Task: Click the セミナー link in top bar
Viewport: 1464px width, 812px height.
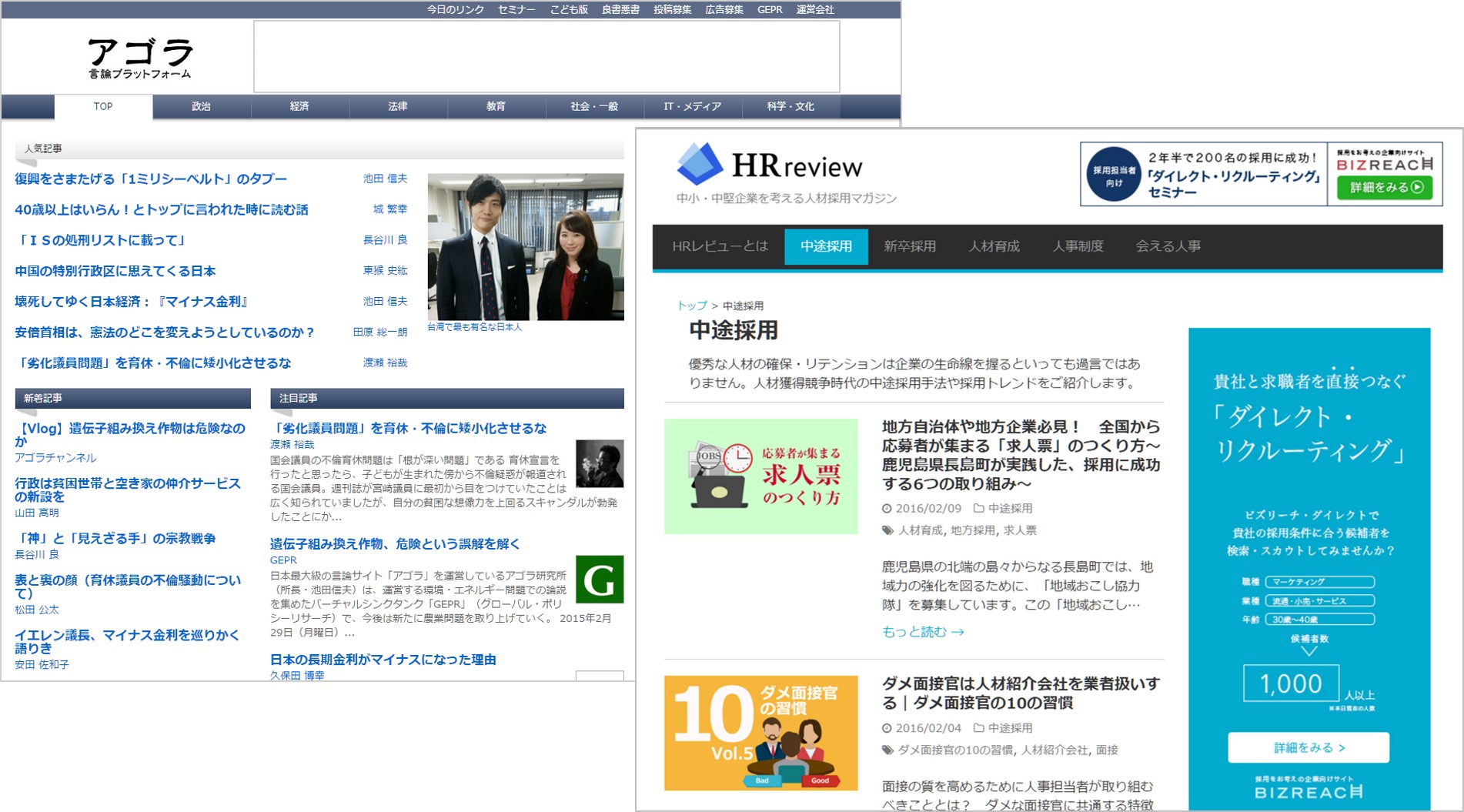Action: tap(516, 9)
